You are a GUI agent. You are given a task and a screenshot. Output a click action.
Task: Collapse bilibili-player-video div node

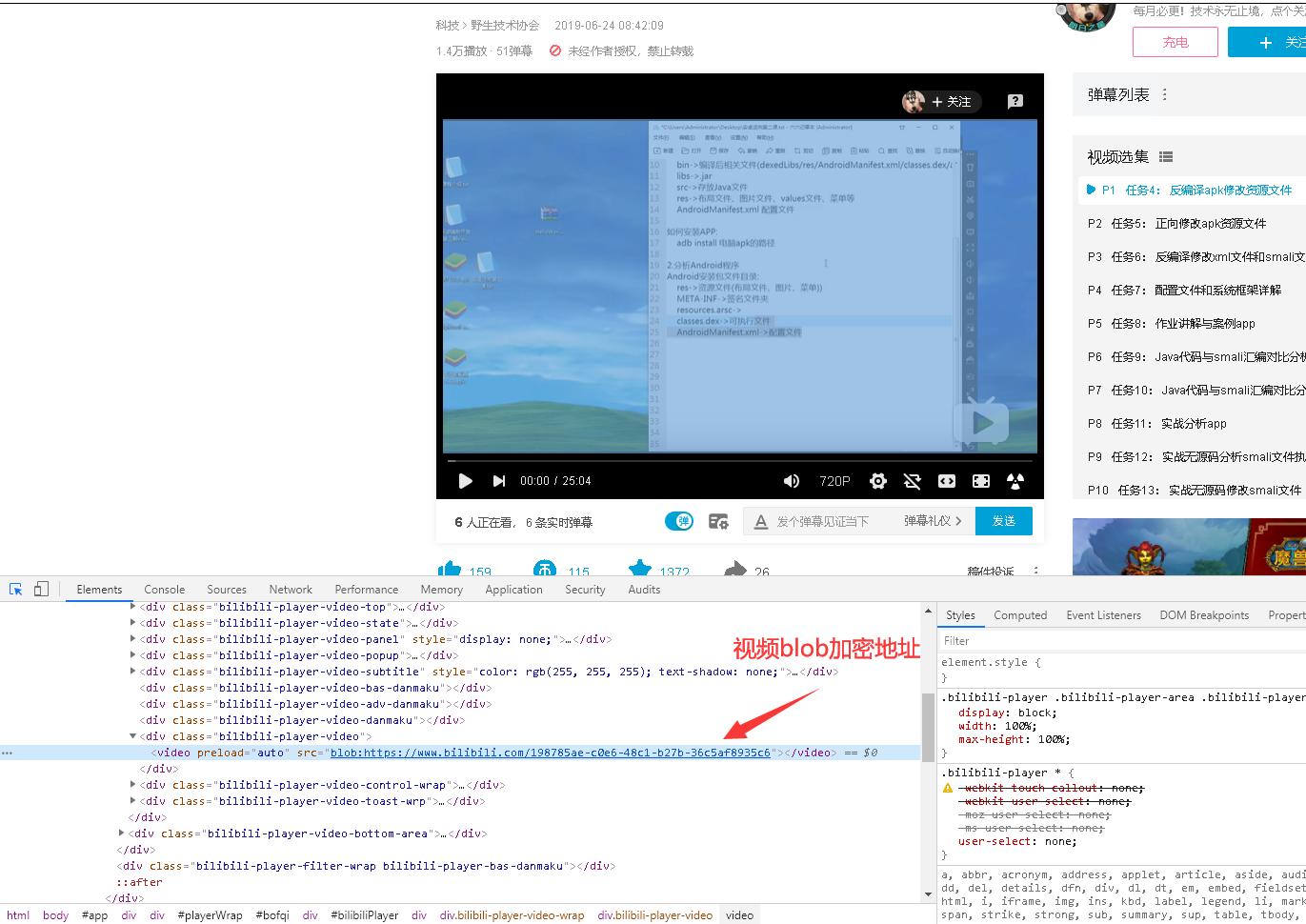tap(132, 736)
